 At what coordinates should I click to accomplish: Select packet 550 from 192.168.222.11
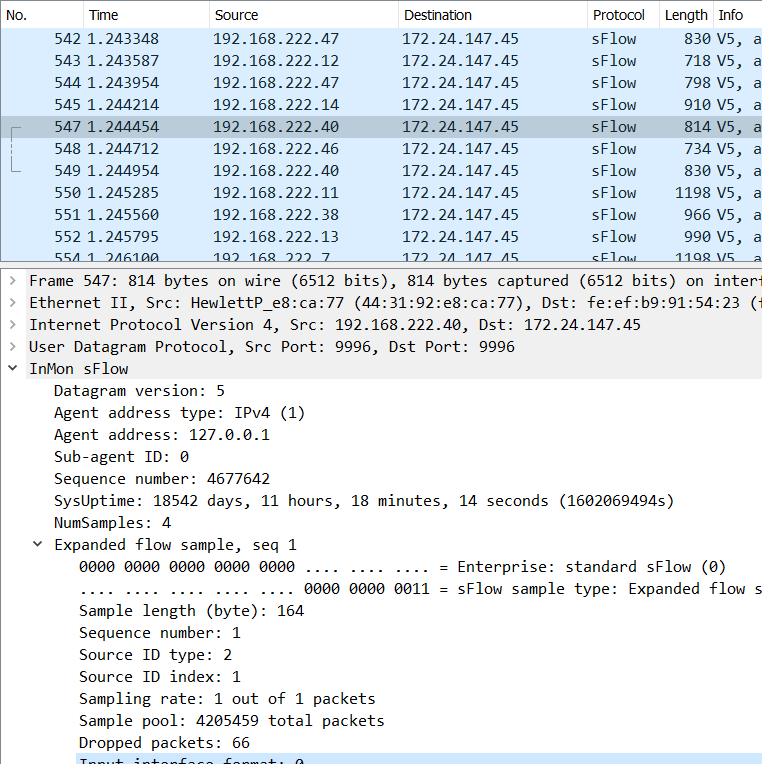pyautogui.click(x=300, y=193)
